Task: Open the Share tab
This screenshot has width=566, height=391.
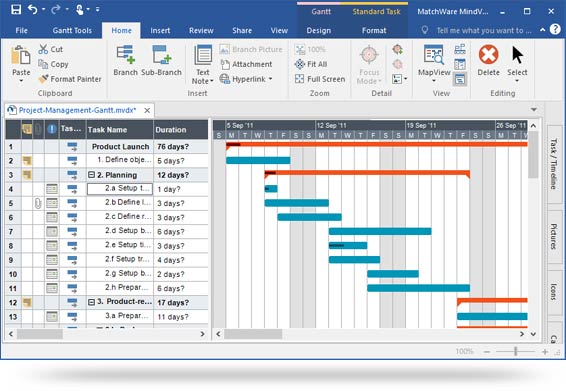Action: [242, 30]
